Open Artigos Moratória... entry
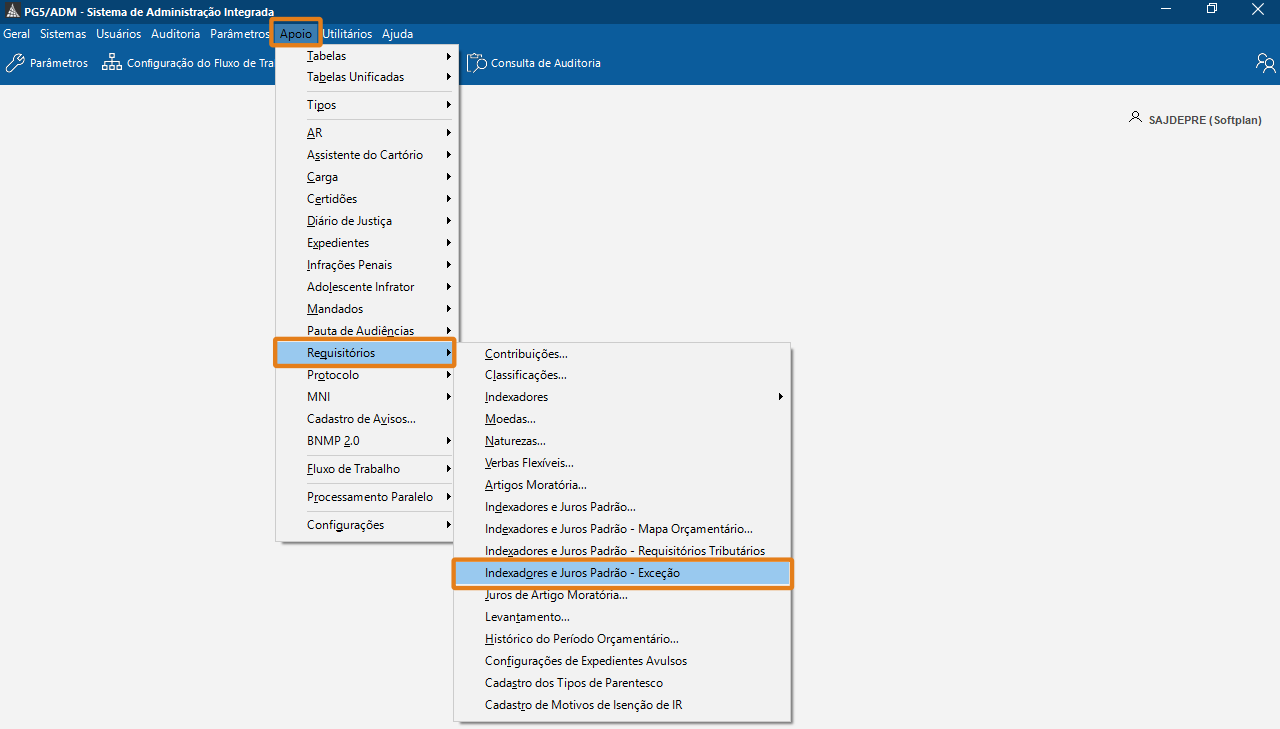The height and width of the screenshot is (729, 1280). [622, 485]
